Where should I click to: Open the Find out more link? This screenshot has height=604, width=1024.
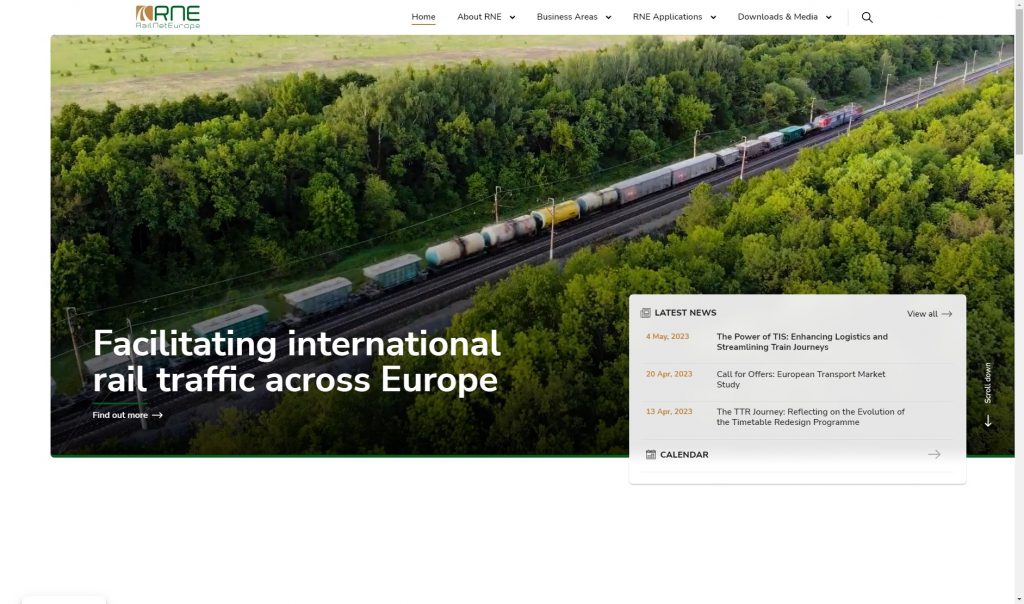pos(118,415)
